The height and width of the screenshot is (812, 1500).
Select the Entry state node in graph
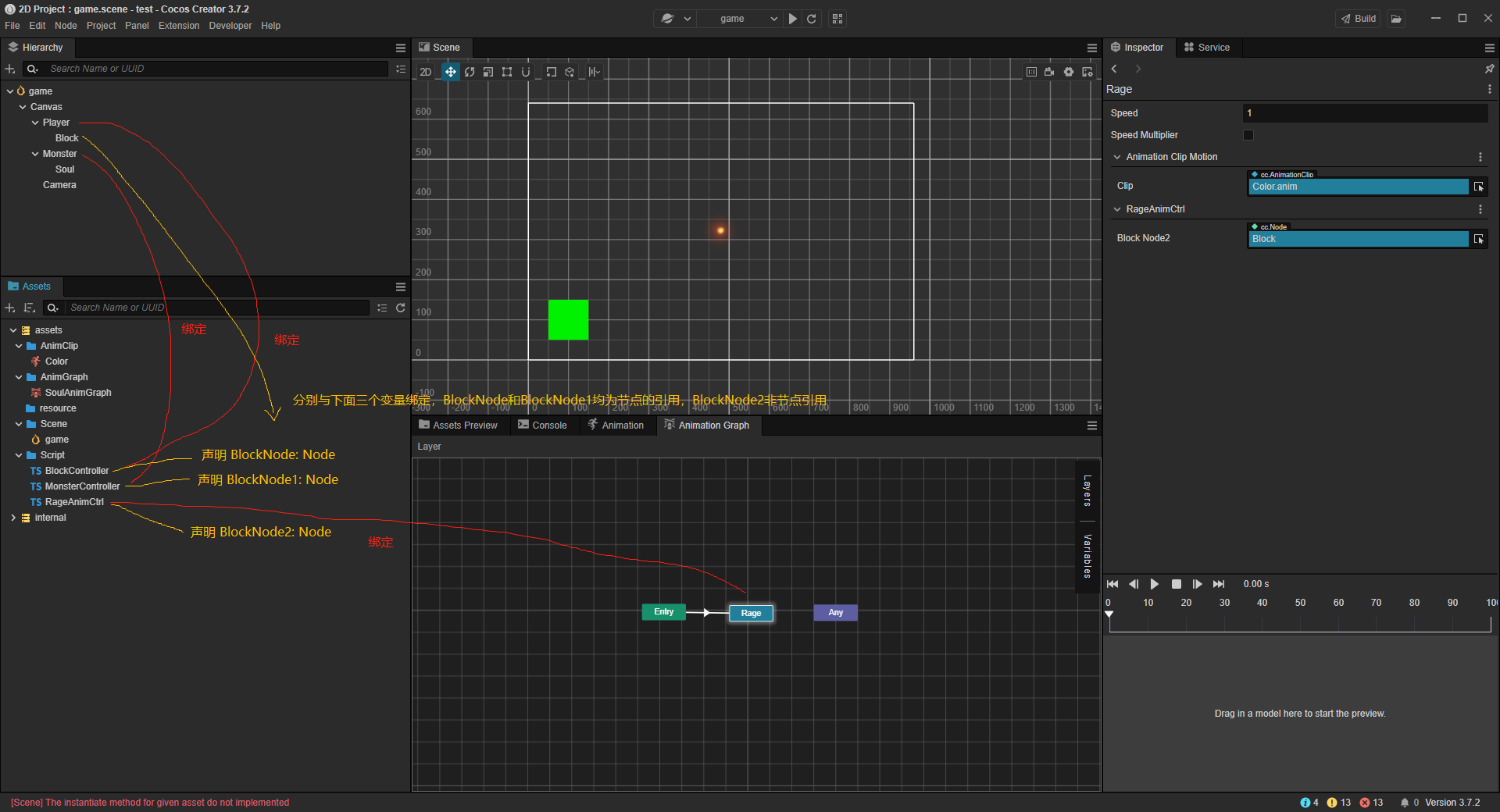[664, 612]
